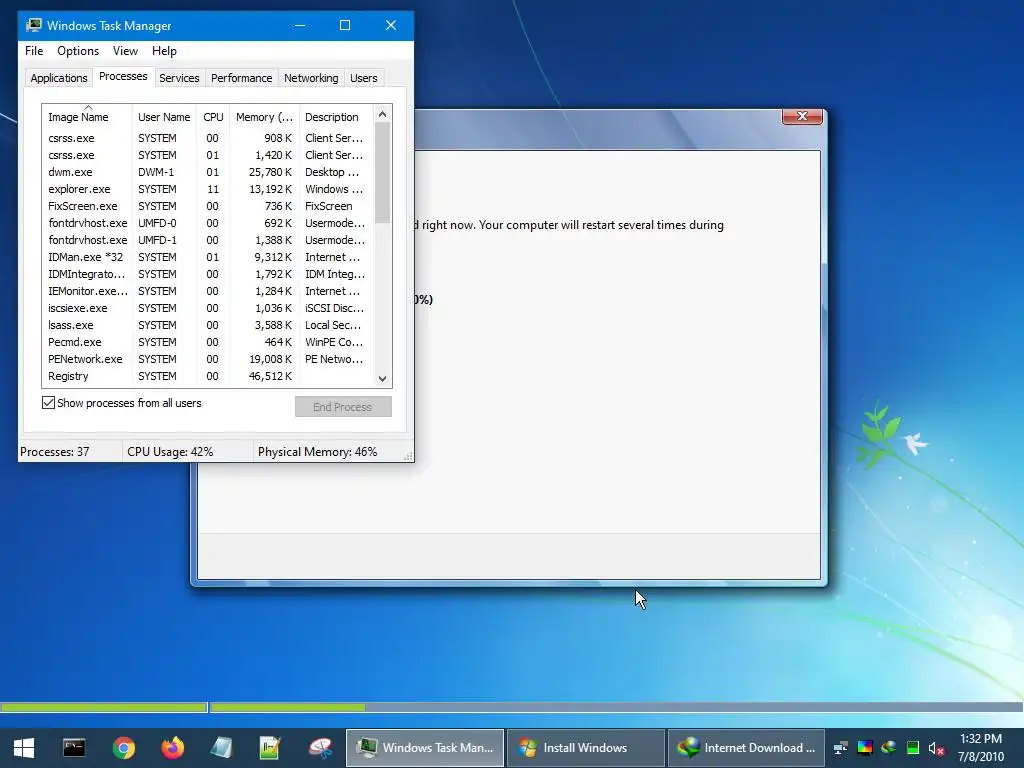Select the dwm.exe process row
The width and height of the screenshot is (1024, 768).
[x=208, y=172]
